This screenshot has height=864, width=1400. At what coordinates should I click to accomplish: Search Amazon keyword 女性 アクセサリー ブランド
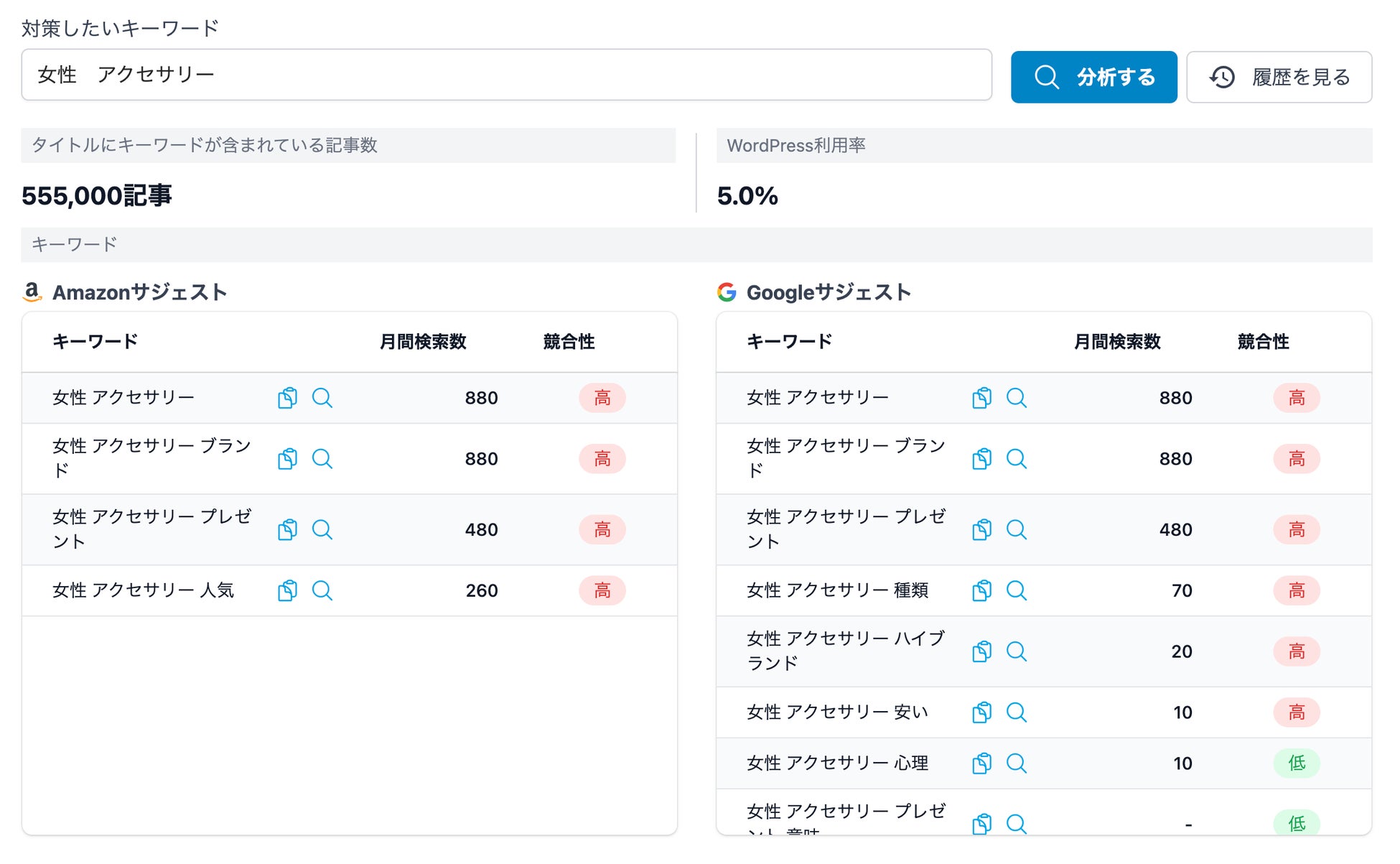click(322, 459)
